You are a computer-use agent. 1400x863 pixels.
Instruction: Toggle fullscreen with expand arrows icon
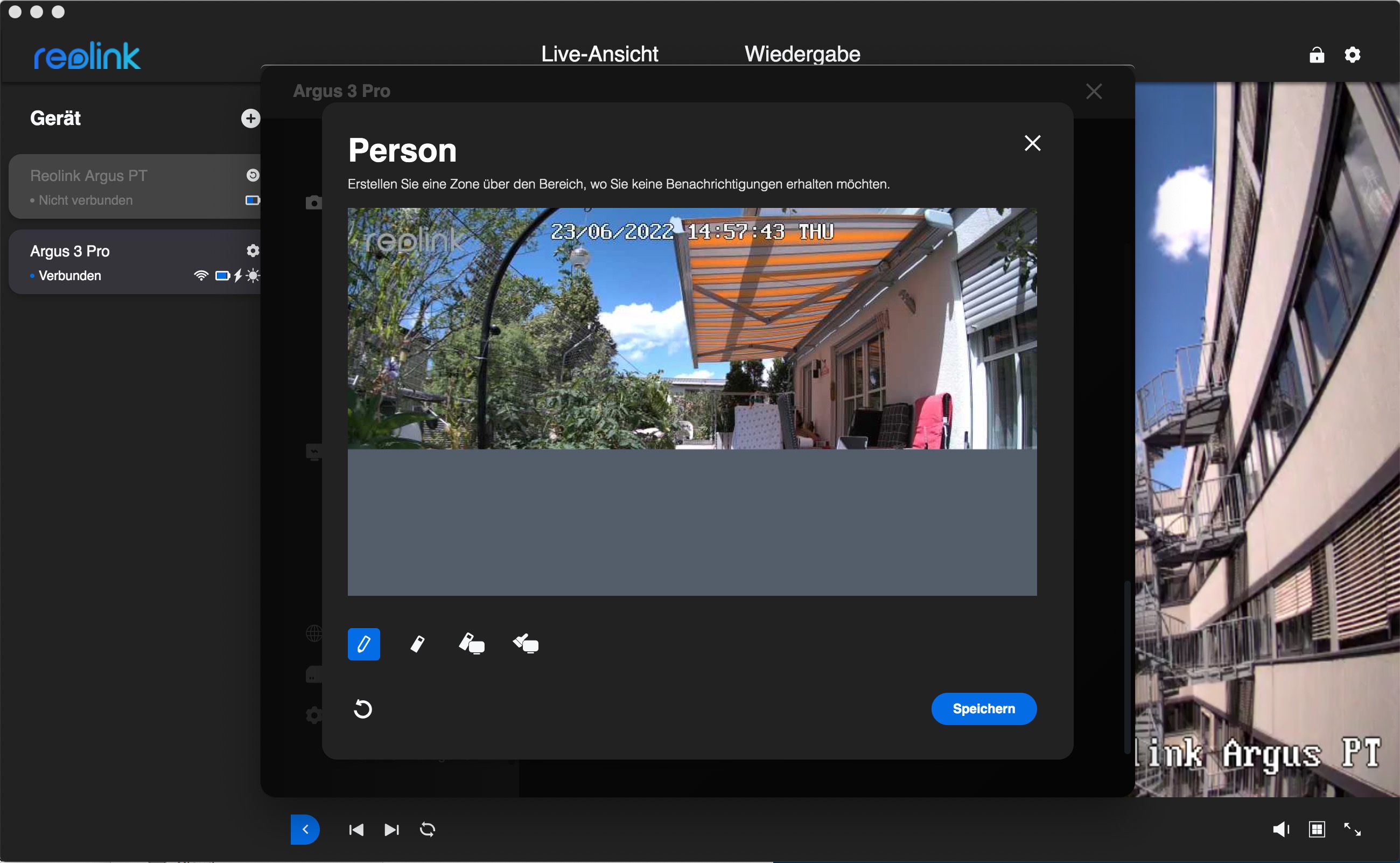click(1352, 829)
